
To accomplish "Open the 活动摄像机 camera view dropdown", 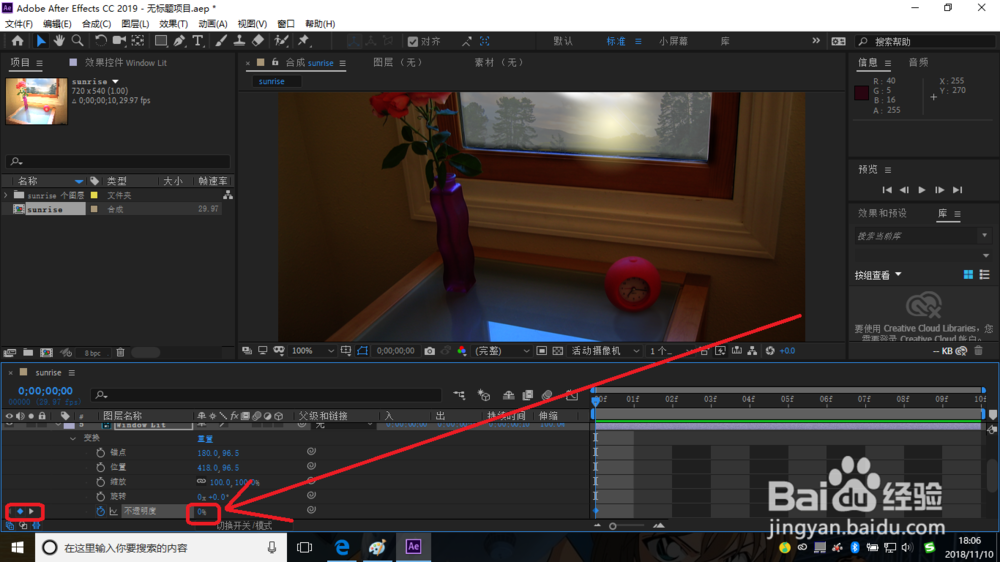I will coord(605,351).
